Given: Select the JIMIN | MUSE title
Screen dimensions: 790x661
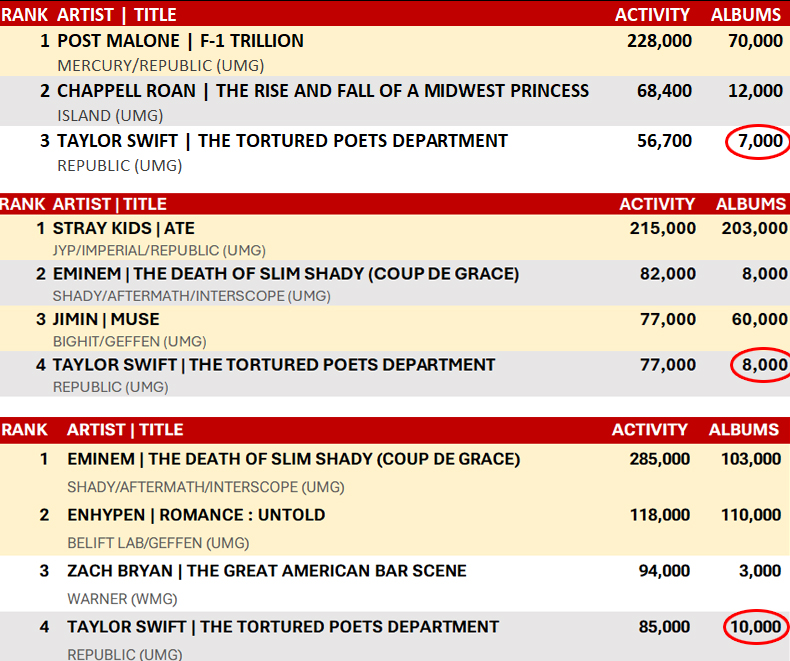Looking at the screenshot, I should coord(106,319).
